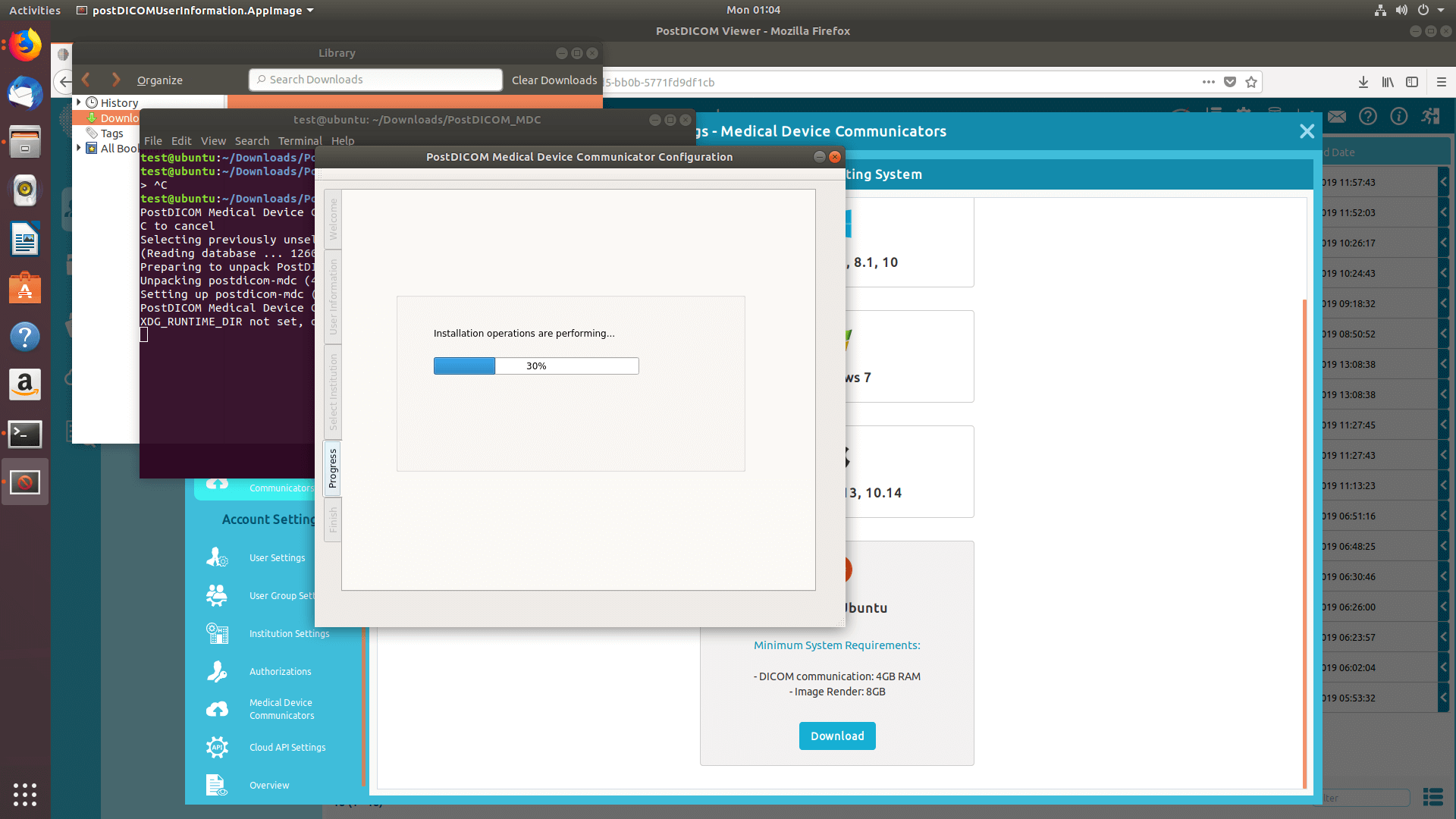Click the mail envelope icon in PostDICOM toolbar

1336,117
